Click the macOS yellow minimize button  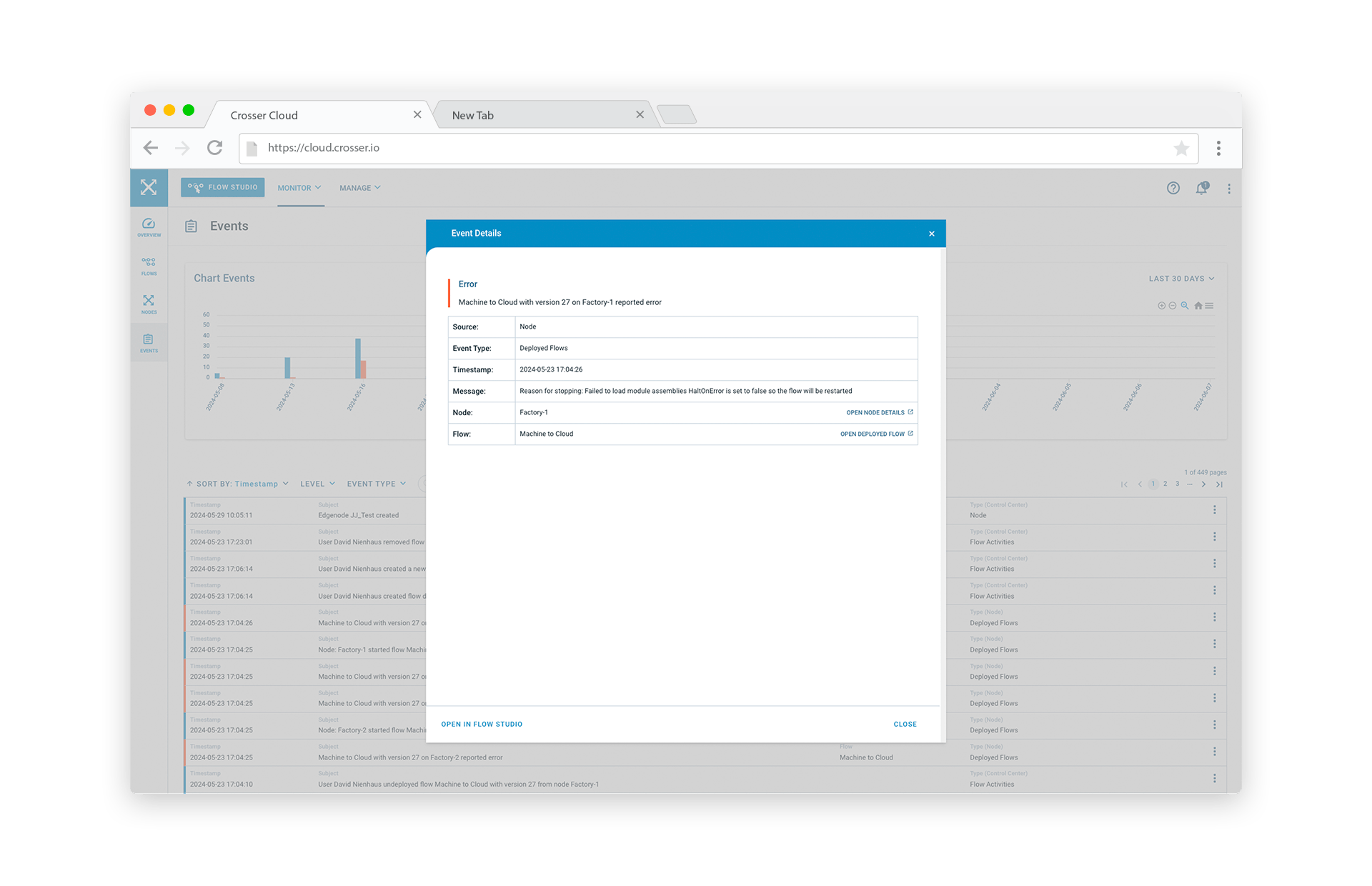(169, 110)
